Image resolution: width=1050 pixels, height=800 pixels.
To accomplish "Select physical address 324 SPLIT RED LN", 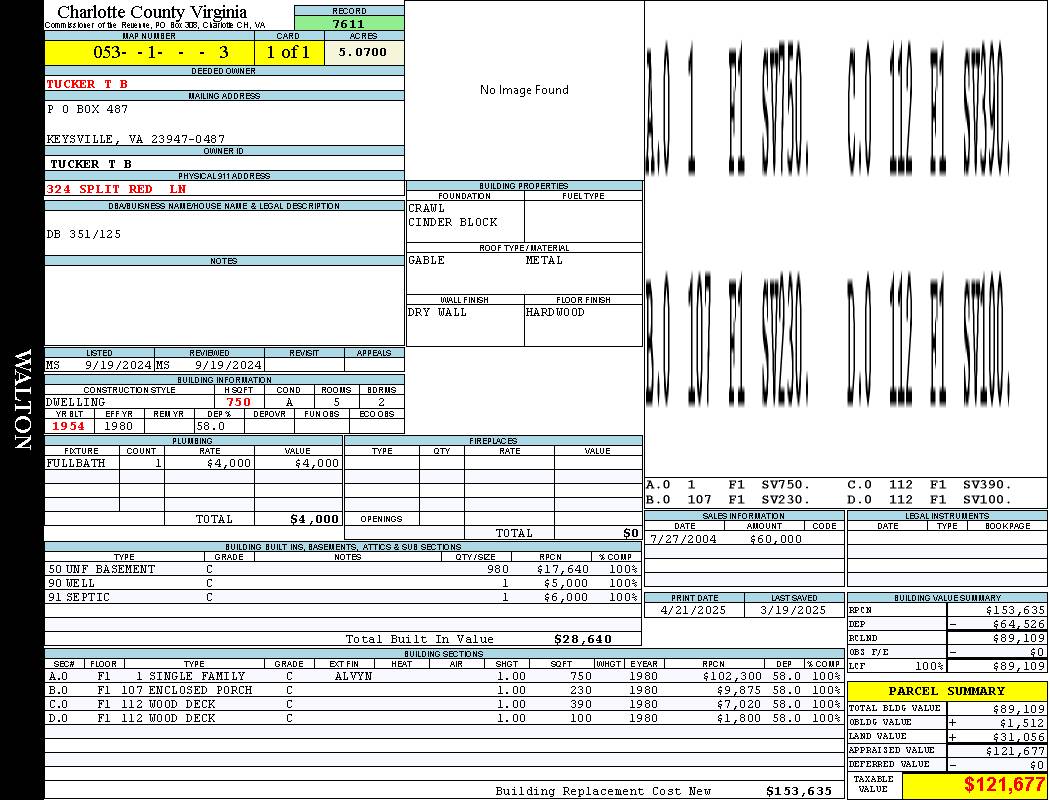I will (116, 189).
